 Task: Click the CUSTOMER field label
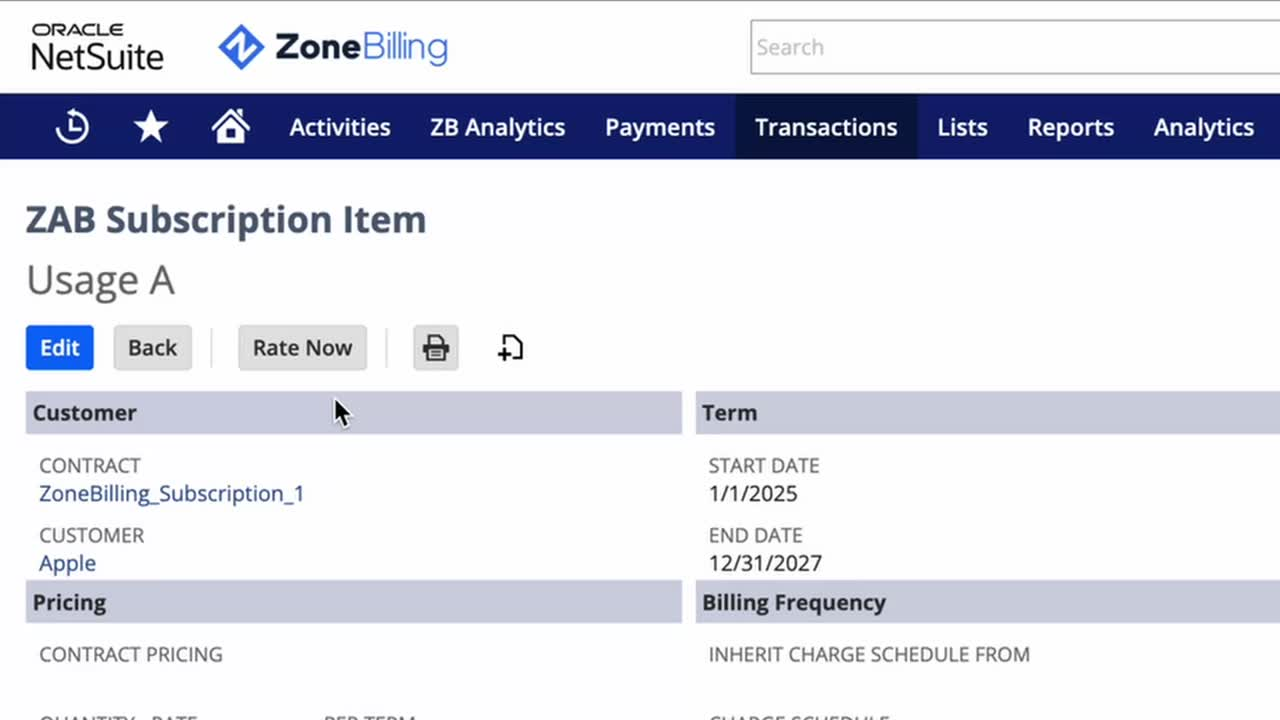tap(92, 536)
